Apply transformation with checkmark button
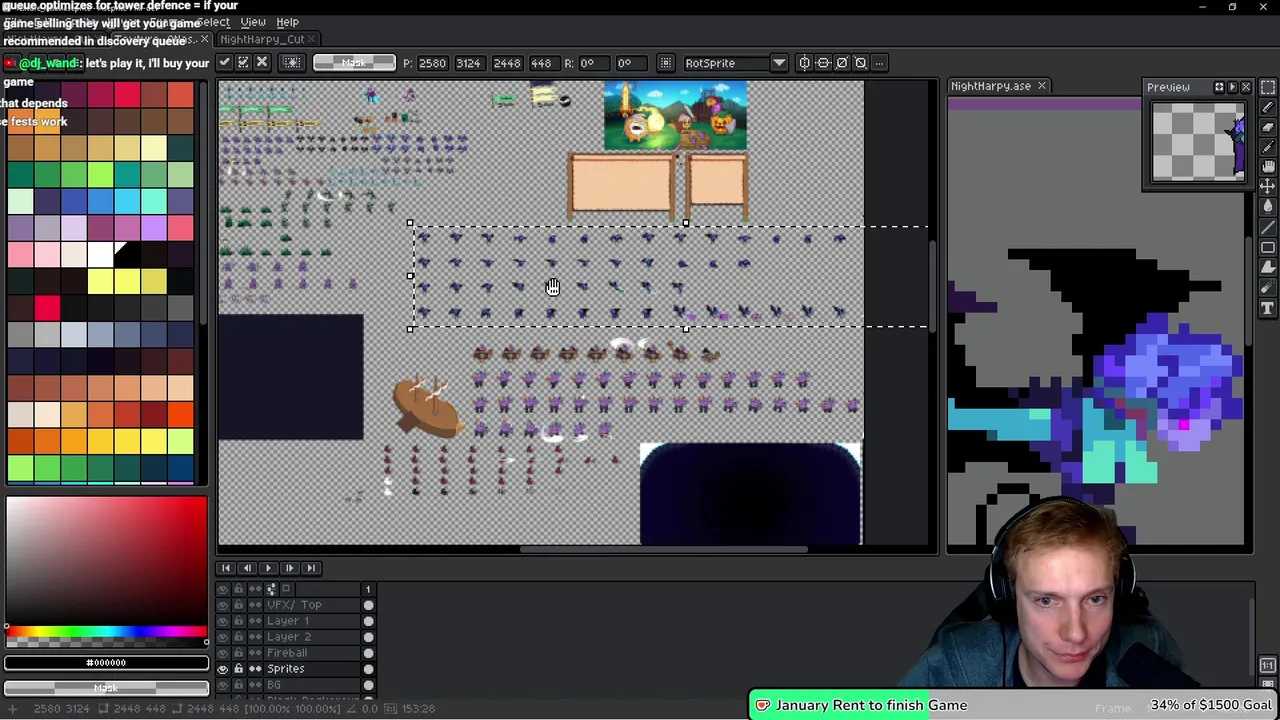 point(225,62)
